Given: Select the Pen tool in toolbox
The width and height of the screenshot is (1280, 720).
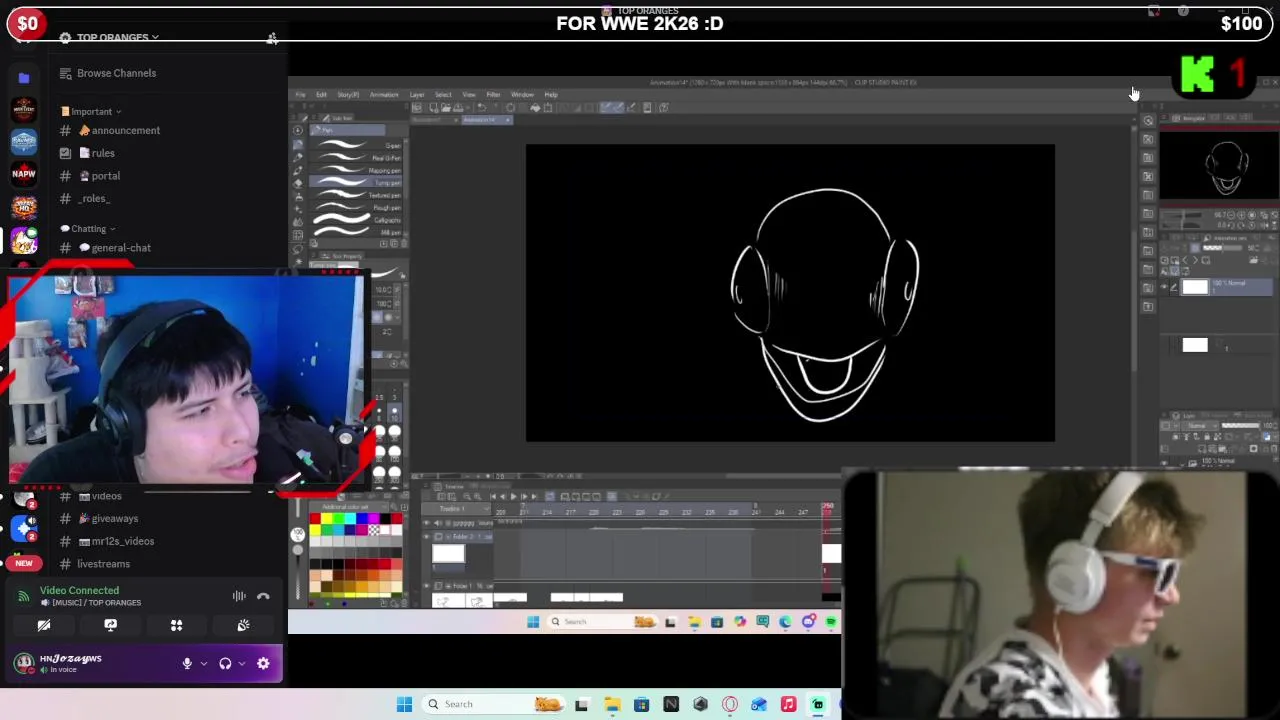Looking at the screenshot, I should coord(298,145).
